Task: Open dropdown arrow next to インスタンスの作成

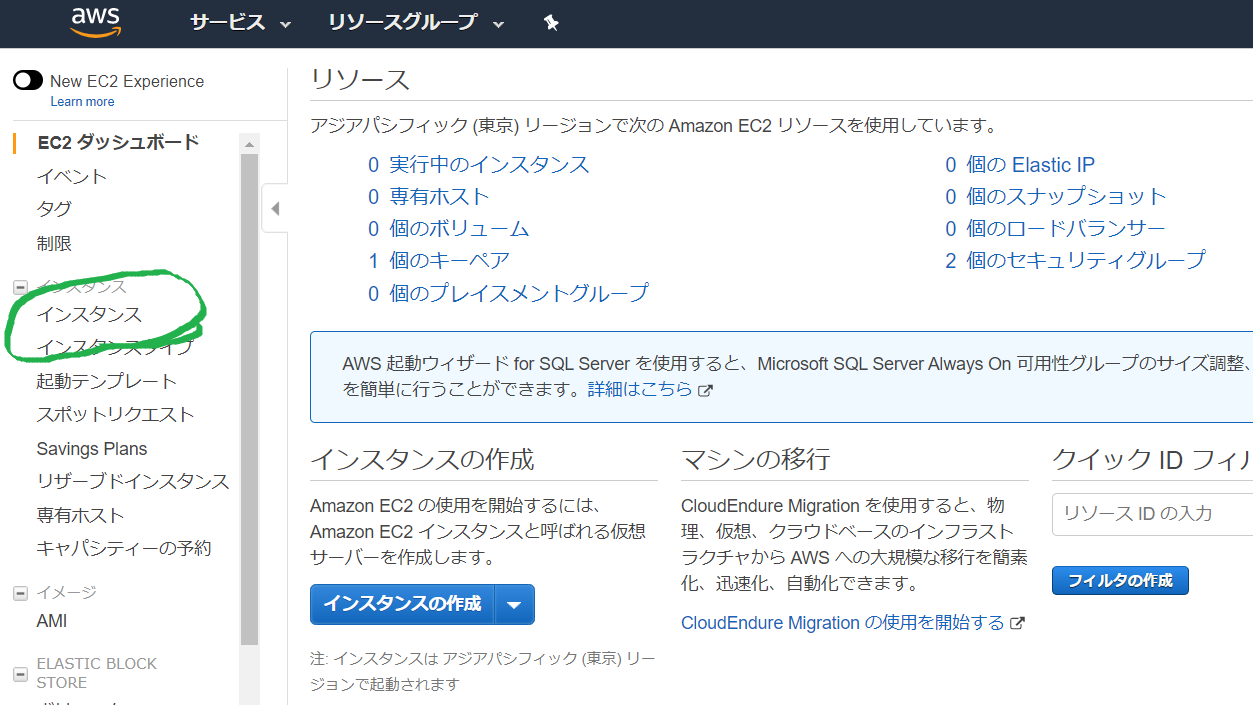Action: [x=515, y=604]
